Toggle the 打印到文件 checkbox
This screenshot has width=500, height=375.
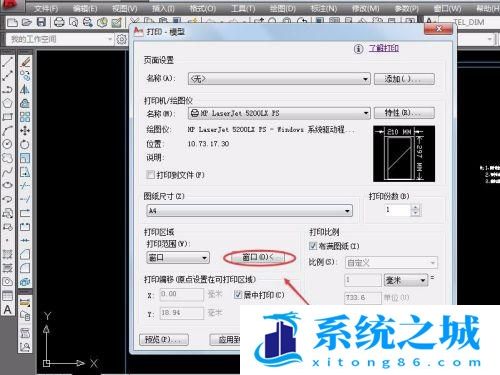[151, 175]
